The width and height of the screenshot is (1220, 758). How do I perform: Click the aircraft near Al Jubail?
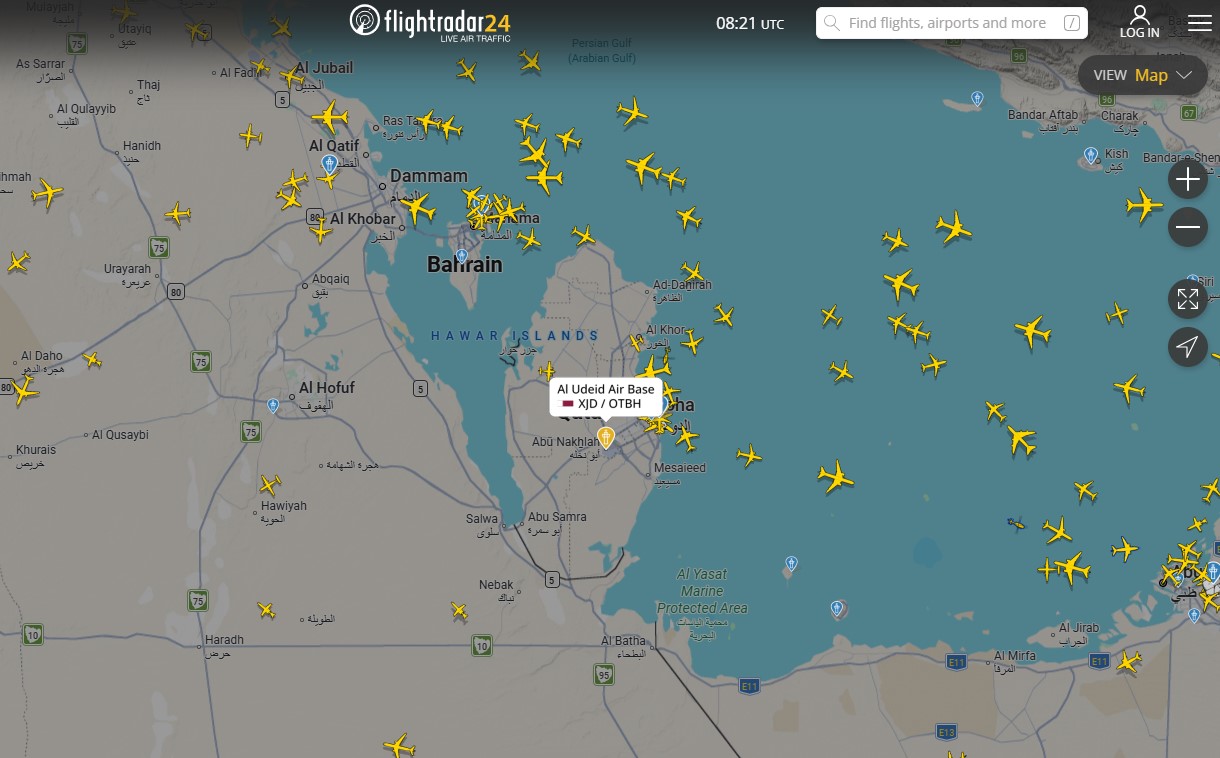click(x=292, y=75)
